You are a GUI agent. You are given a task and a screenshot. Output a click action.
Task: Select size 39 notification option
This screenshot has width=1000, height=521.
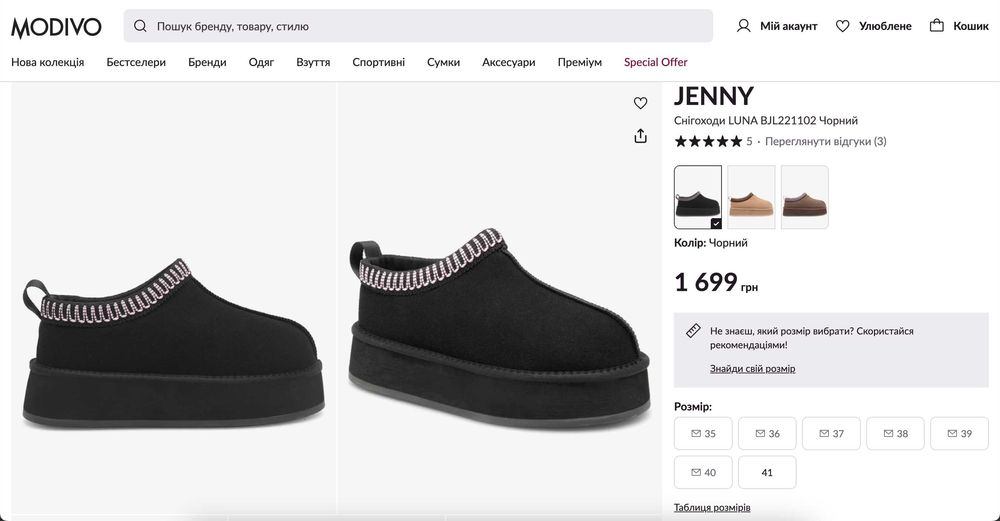[x=959, y=434]
